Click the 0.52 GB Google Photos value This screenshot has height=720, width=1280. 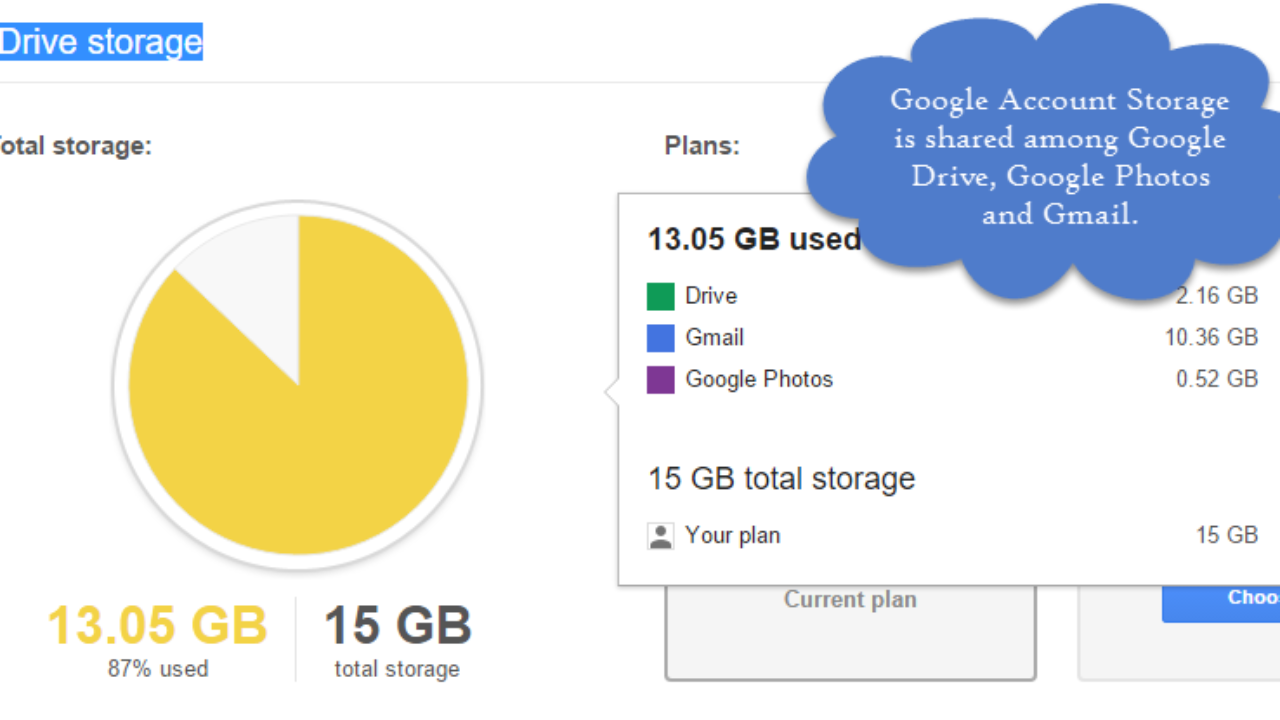1216,380
